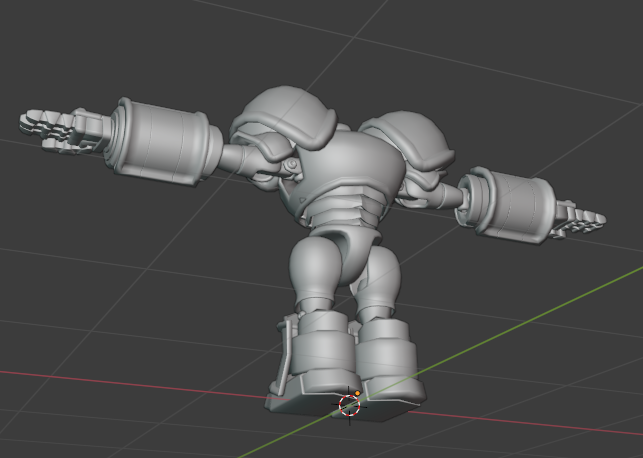
Task: Select the clawed hand at the far right
Action: [x=579, y=219]
